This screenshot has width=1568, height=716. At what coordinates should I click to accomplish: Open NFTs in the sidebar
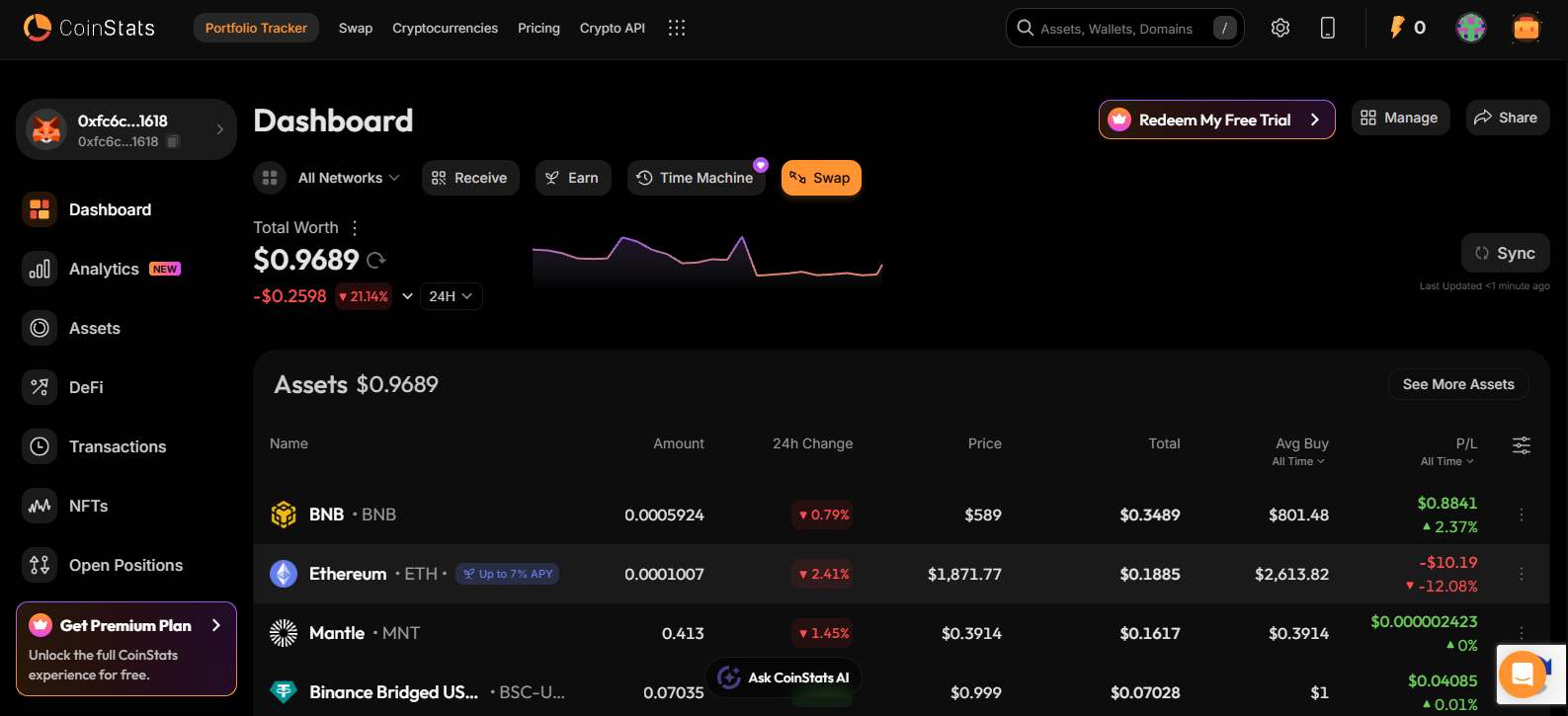[126, 506]
